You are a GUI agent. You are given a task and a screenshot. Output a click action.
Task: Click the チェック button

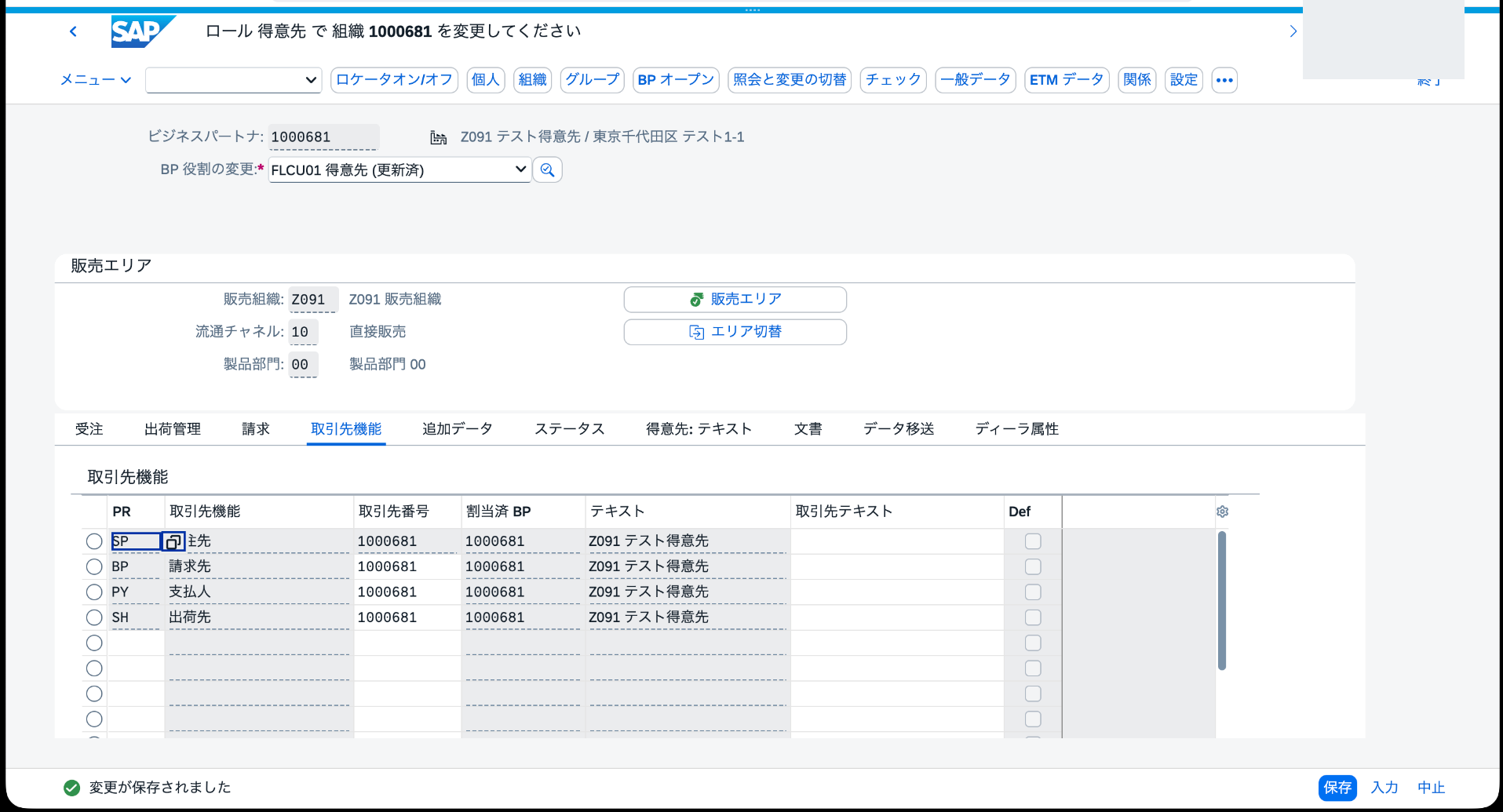[893, 80]
